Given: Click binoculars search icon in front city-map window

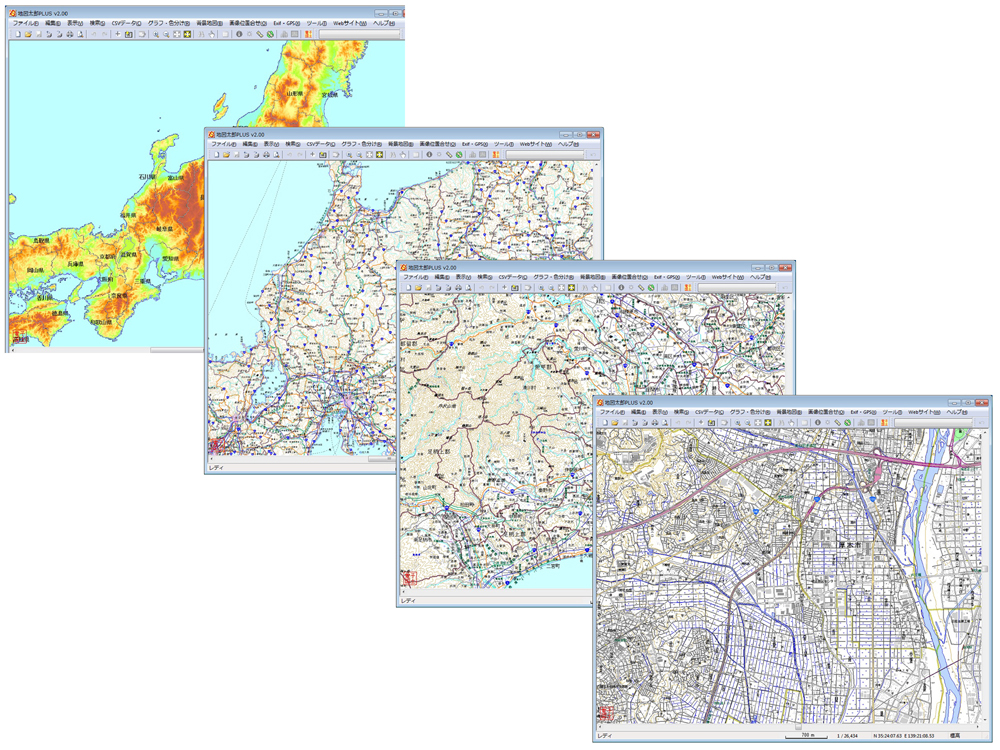Looking at the screenshot, I should [781, 422].
